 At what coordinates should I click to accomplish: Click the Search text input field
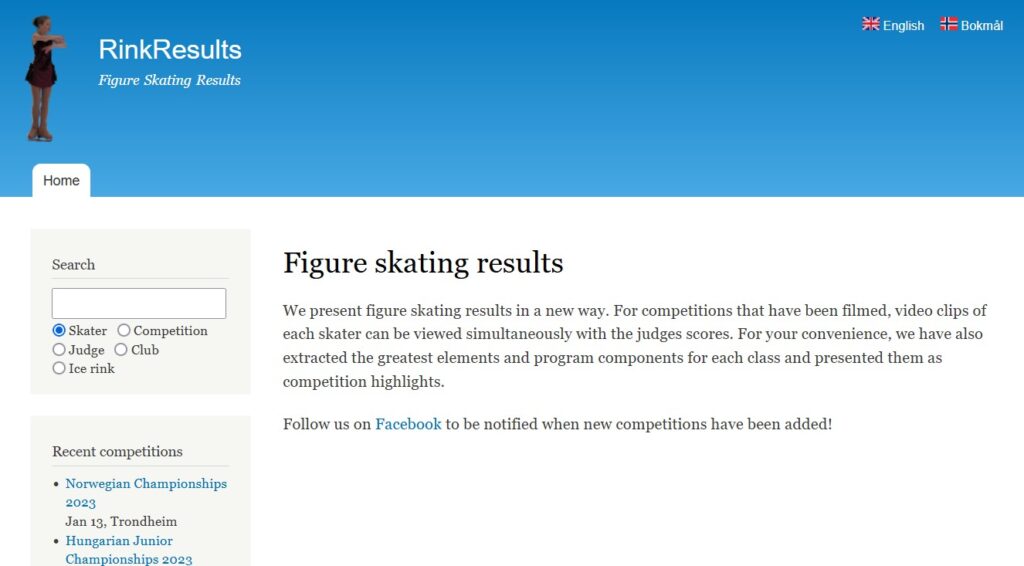click(139, 304)
